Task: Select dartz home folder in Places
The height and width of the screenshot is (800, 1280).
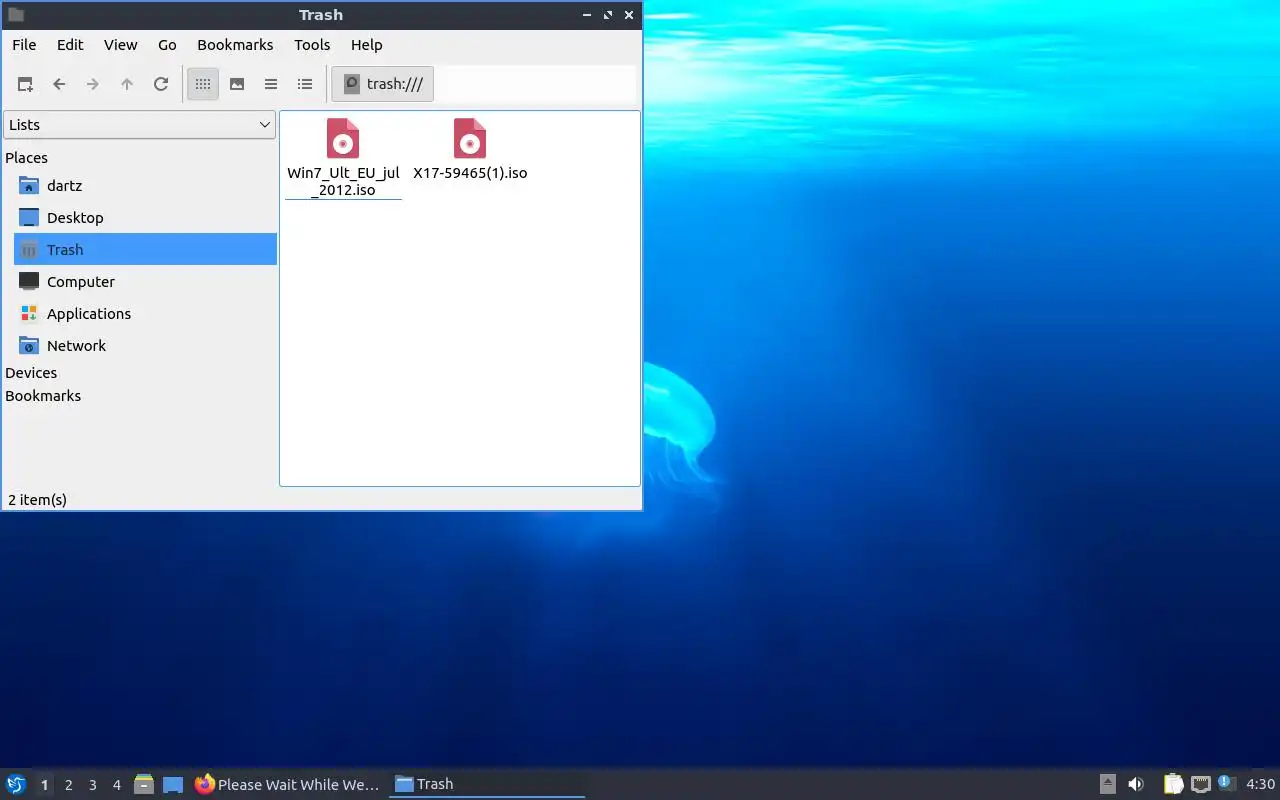Action: click(x=145, y=186)
